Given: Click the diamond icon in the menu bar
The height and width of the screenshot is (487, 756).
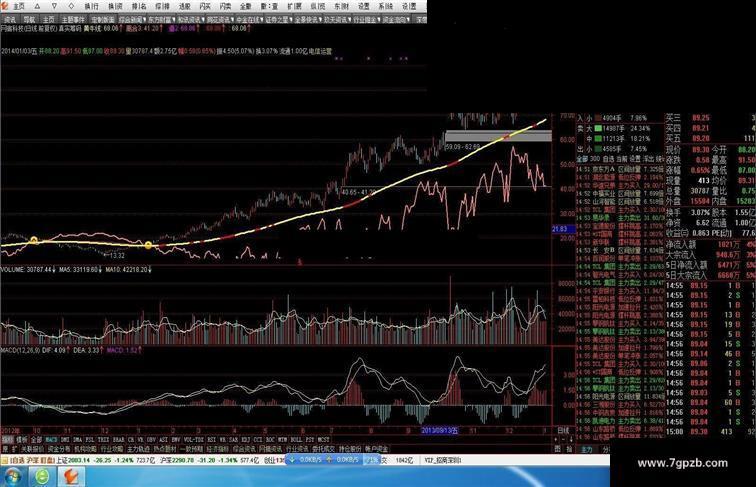Looking at the screenshot, I should tap(72, 6).
